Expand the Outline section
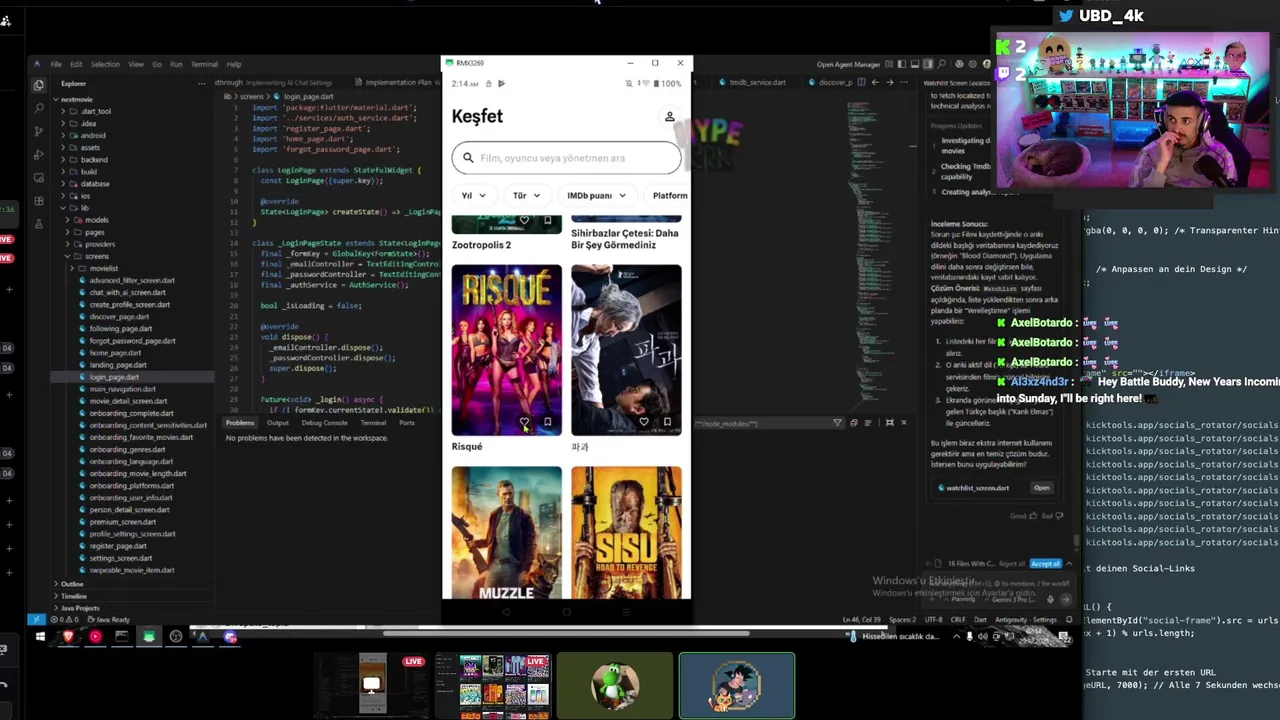 pos(72,584)
